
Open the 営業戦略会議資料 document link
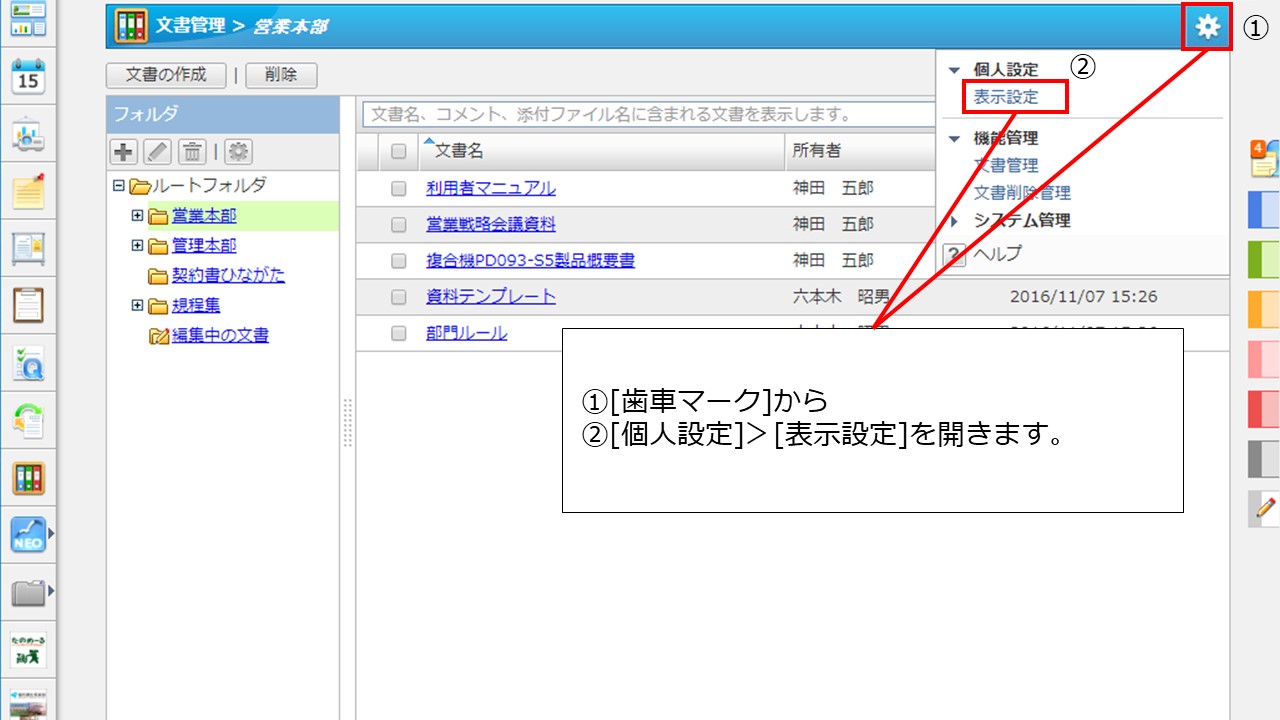tap(490, 225)
